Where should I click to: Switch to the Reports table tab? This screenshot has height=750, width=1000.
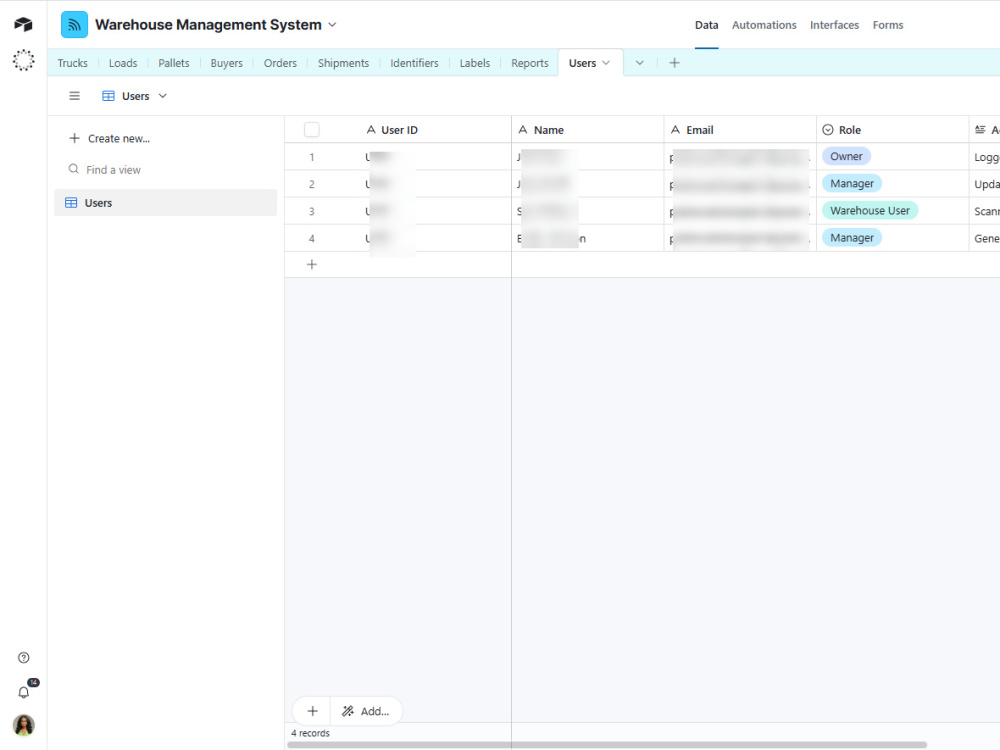pos(530,63)
